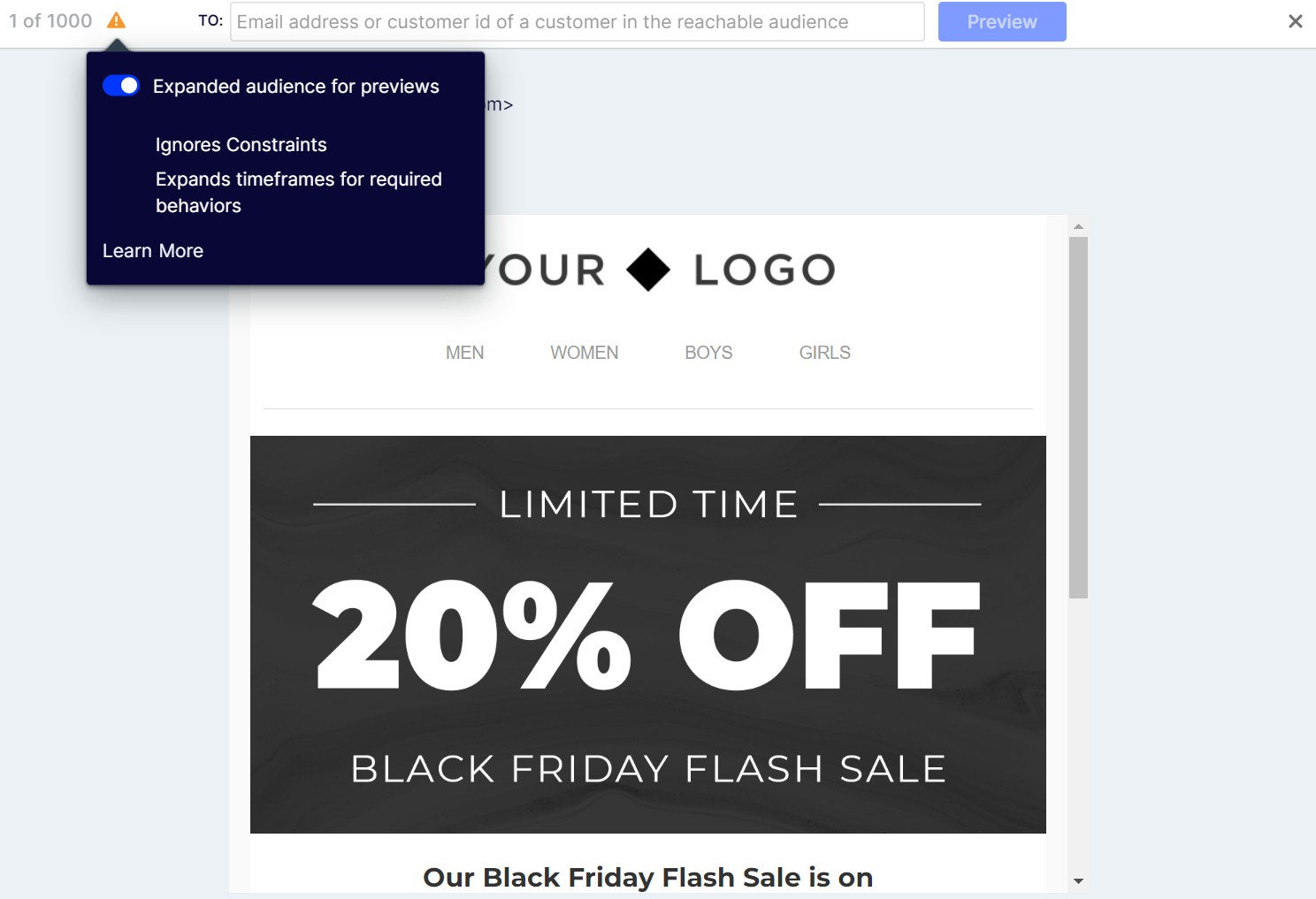Click "Expands timeframes for required behaviors" text
Viewport: 1316px width, 899px height.
298,192
